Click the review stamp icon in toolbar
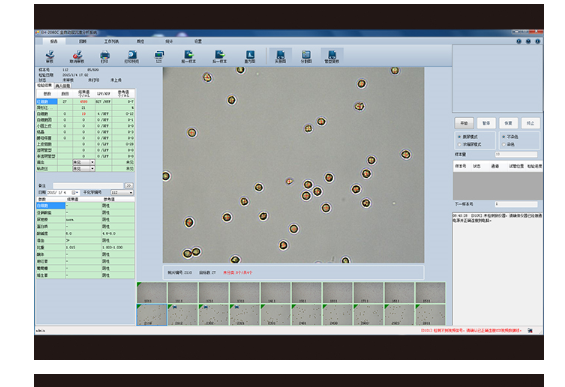The width and height of the screenshot is (565, 387). [x=50, y=55]
